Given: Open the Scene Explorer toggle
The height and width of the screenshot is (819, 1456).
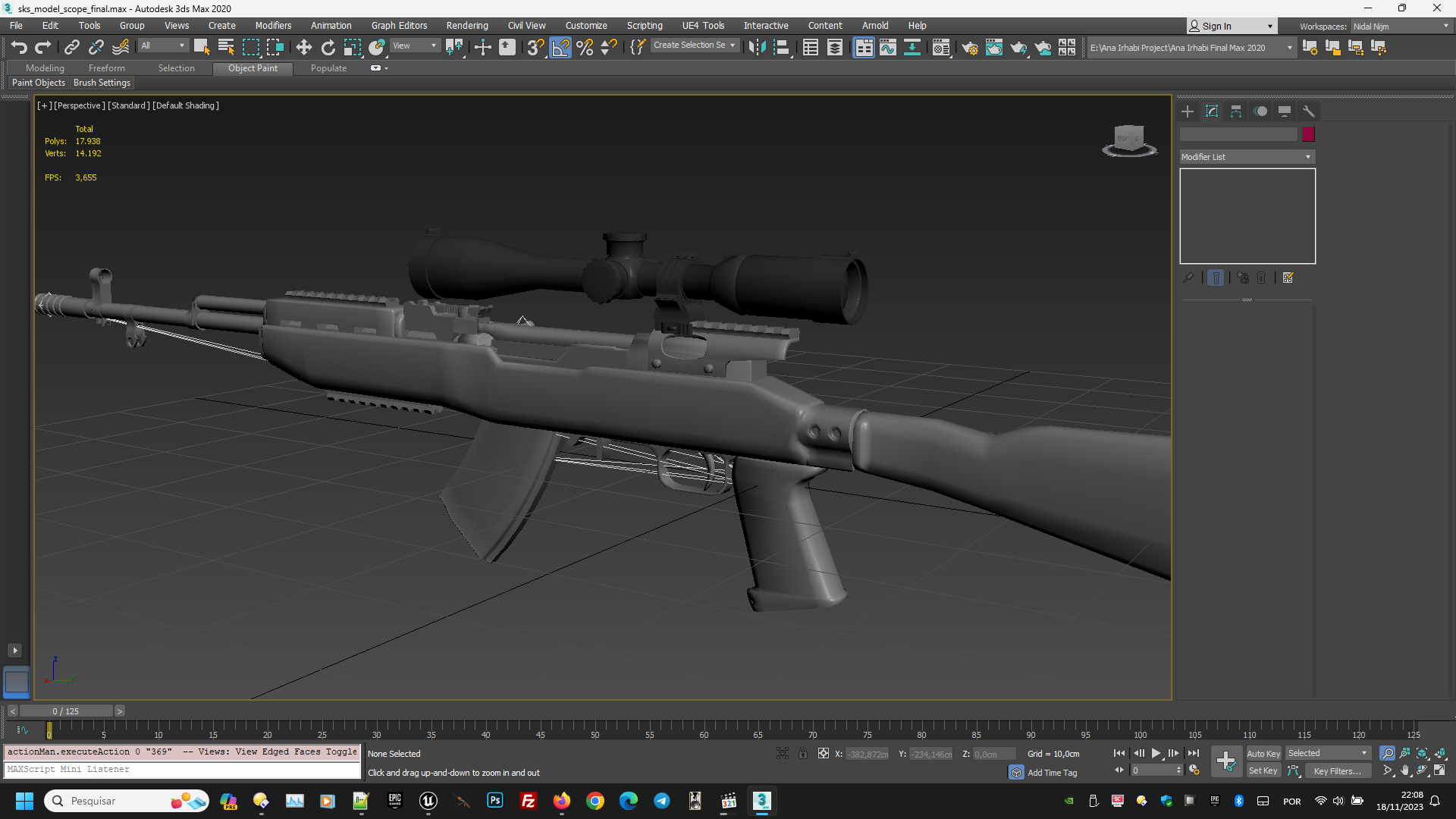Looking at the screenshot, I should [811, 47].
